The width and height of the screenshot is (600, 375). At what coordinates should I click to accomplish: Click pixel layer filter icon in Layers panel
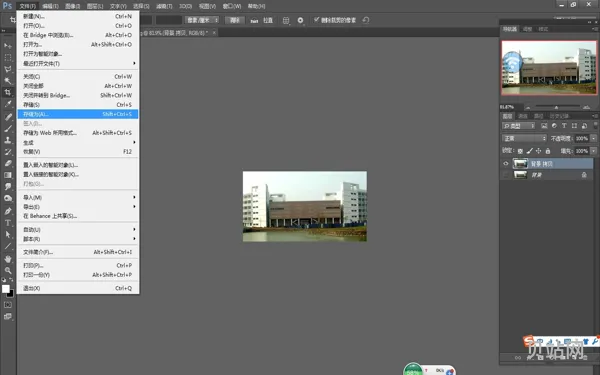pos(544,126)
